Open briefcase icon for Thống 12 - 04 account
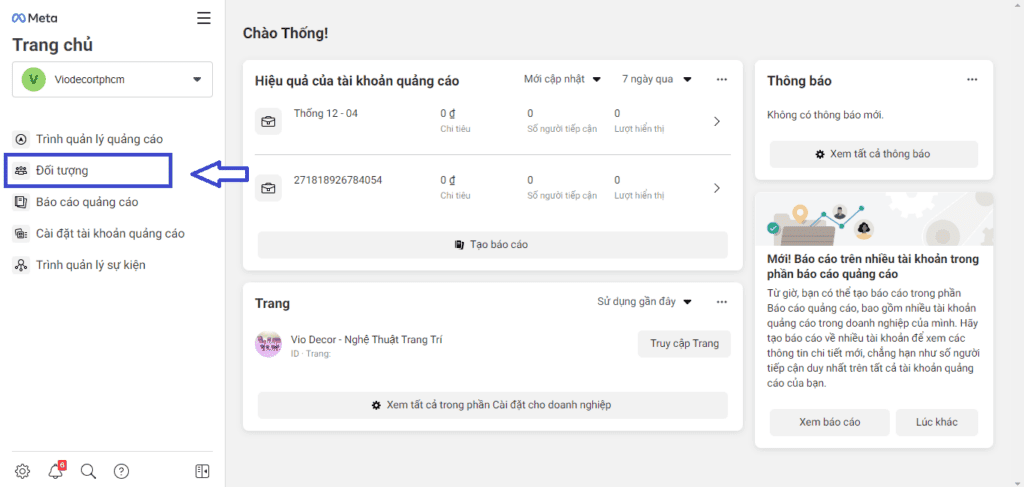Image resolution: width=1024 pixels, height=487 pixels. click(268, 121)
